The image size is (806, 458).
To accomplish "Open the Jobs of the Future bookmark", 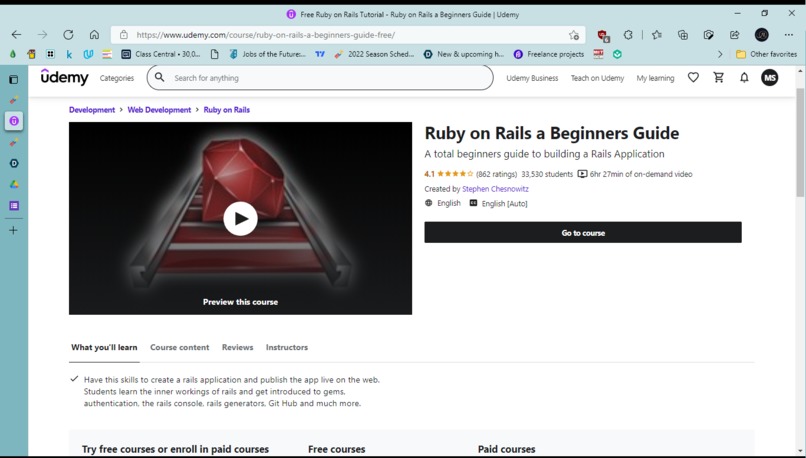I will [267, 54].
